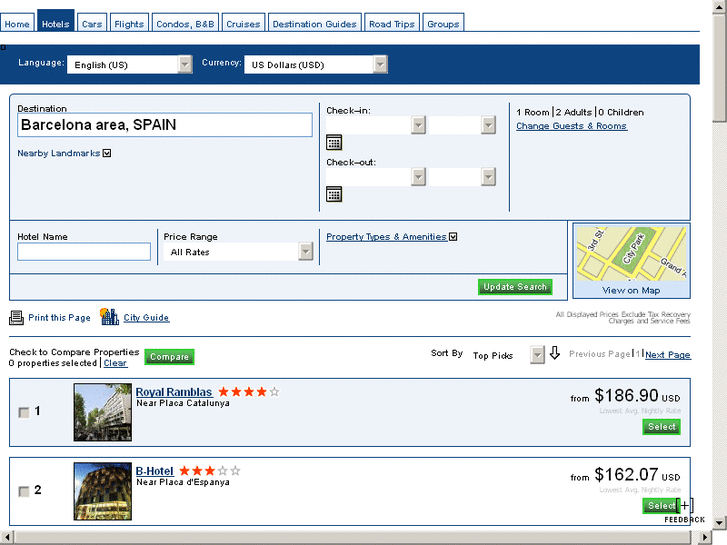
Task: Clear the selected compare properties
Action: [x=115, y=363]
